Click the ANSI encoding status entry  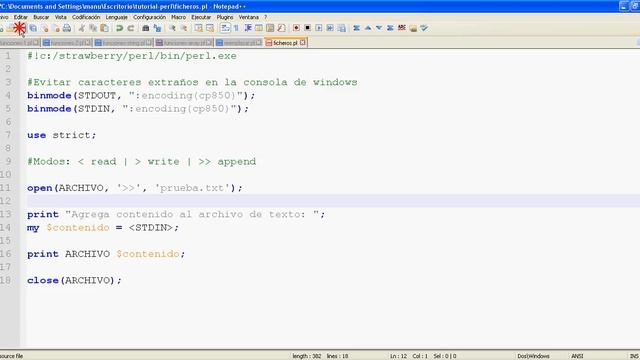click(x=577, y=356)
